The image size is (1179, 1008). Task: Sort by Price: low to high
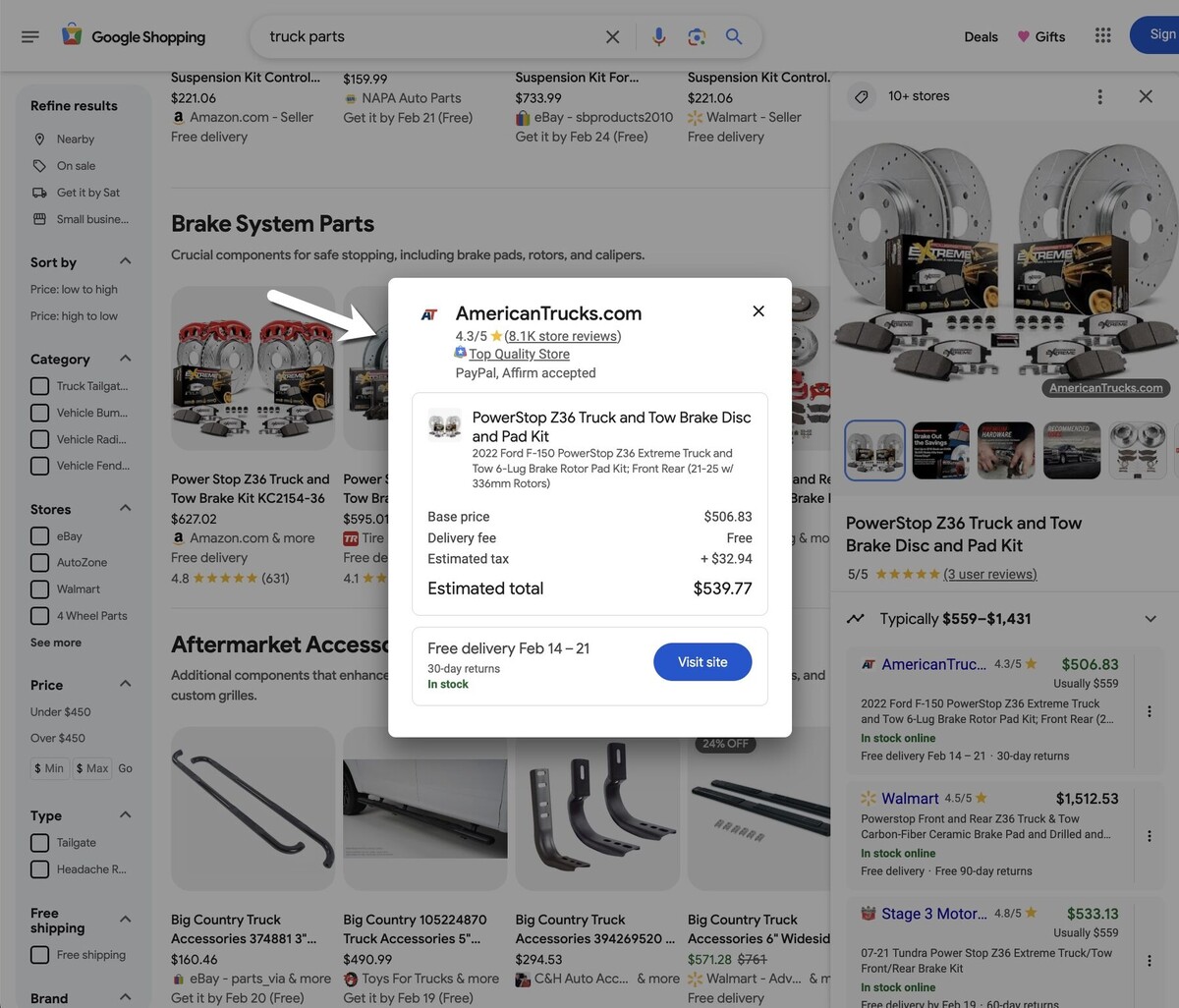coord(74,290)
